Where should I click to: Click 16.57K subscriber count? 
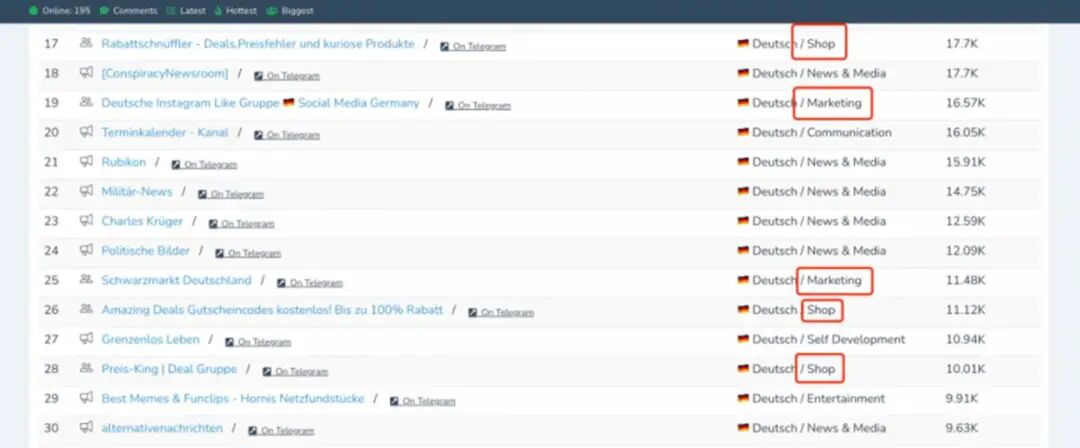coord(966,103)
